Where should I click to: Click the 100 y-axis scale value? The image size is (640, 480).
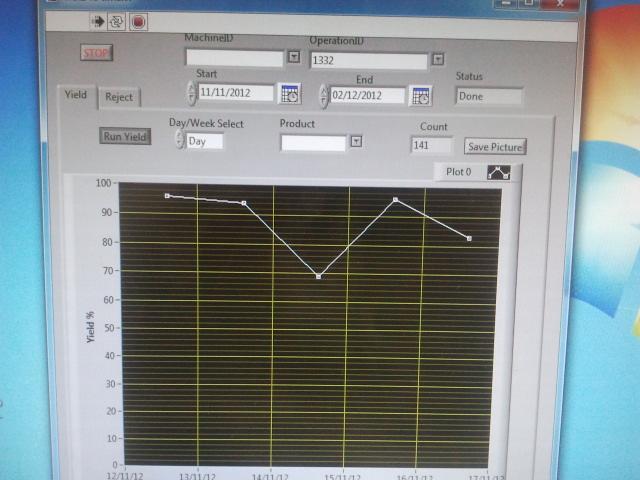click(103, 183)
